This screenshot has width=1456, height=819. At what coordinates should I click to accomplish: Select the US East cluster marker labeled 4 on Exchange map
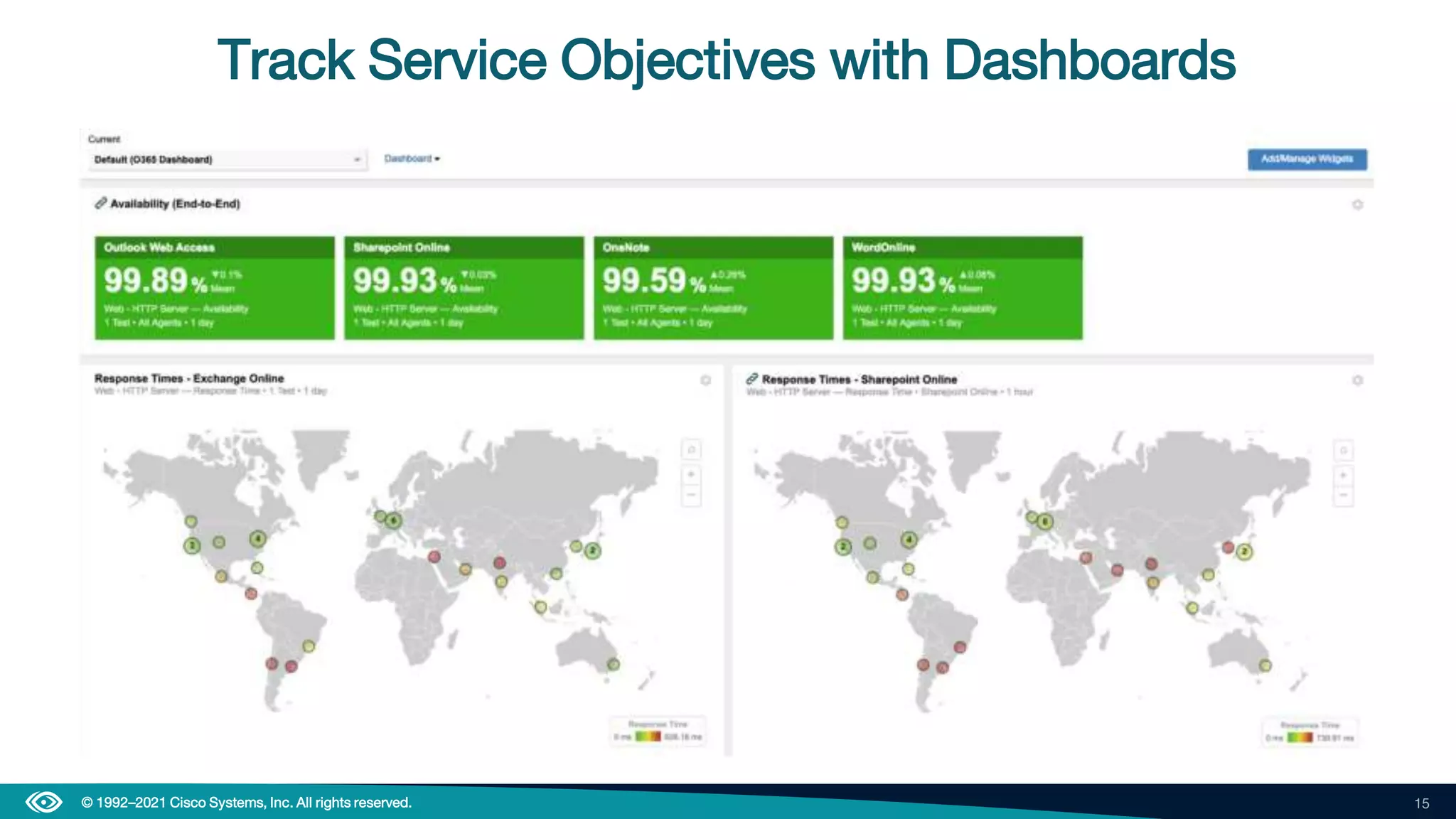pyautogui.click(x=257, y=539)
